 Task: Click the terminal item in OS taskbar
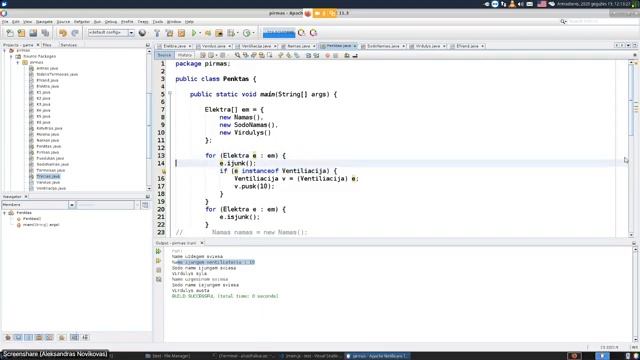[x=244, y=356]
